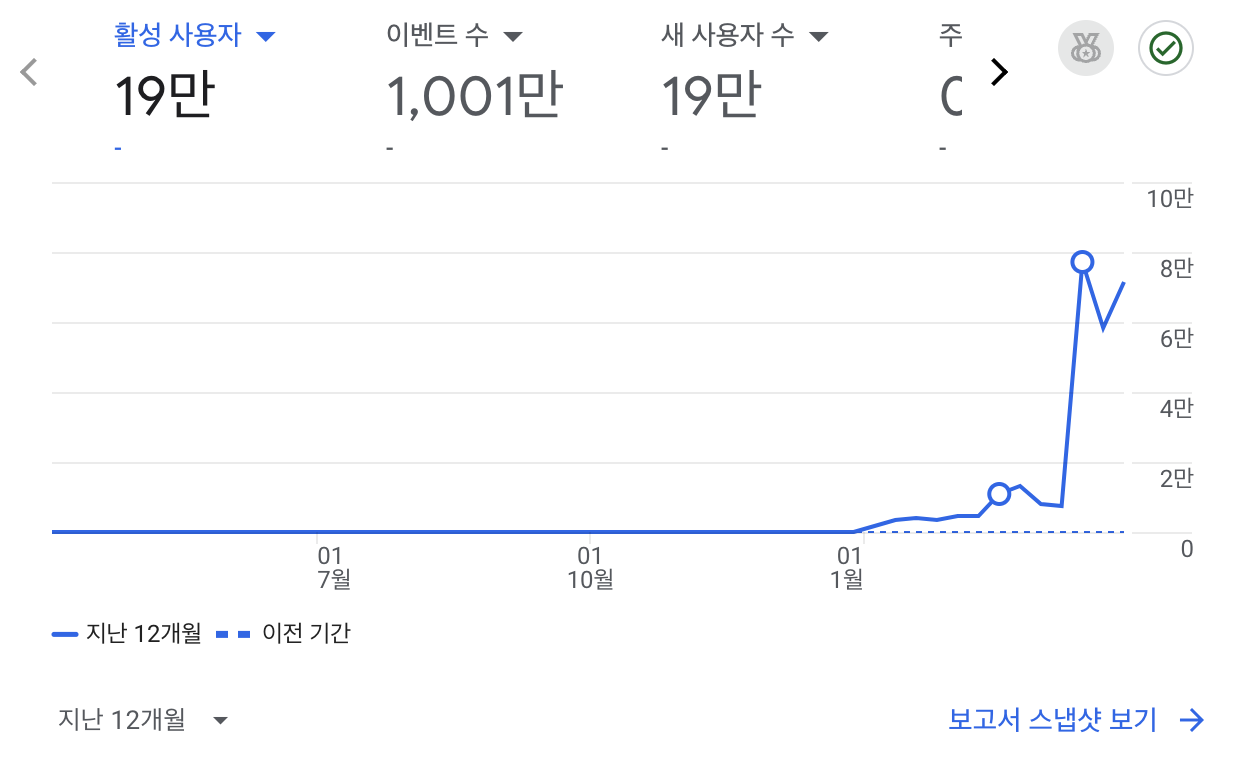
Task: Click the arrow beside 보고서 스냅샷 보기
Action: (1192, 720)
